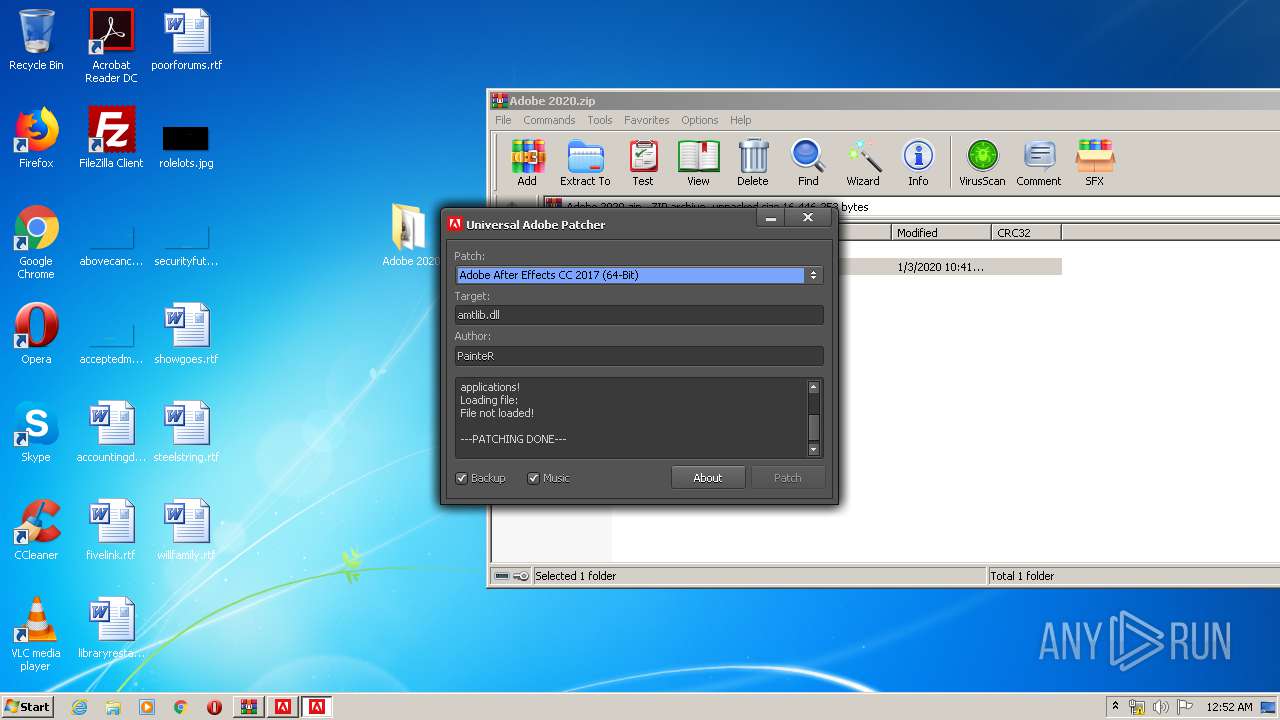Open Internet Explorer from taskbar
Viewport: 1280px width, 720px height.
[x=80, y=707]
